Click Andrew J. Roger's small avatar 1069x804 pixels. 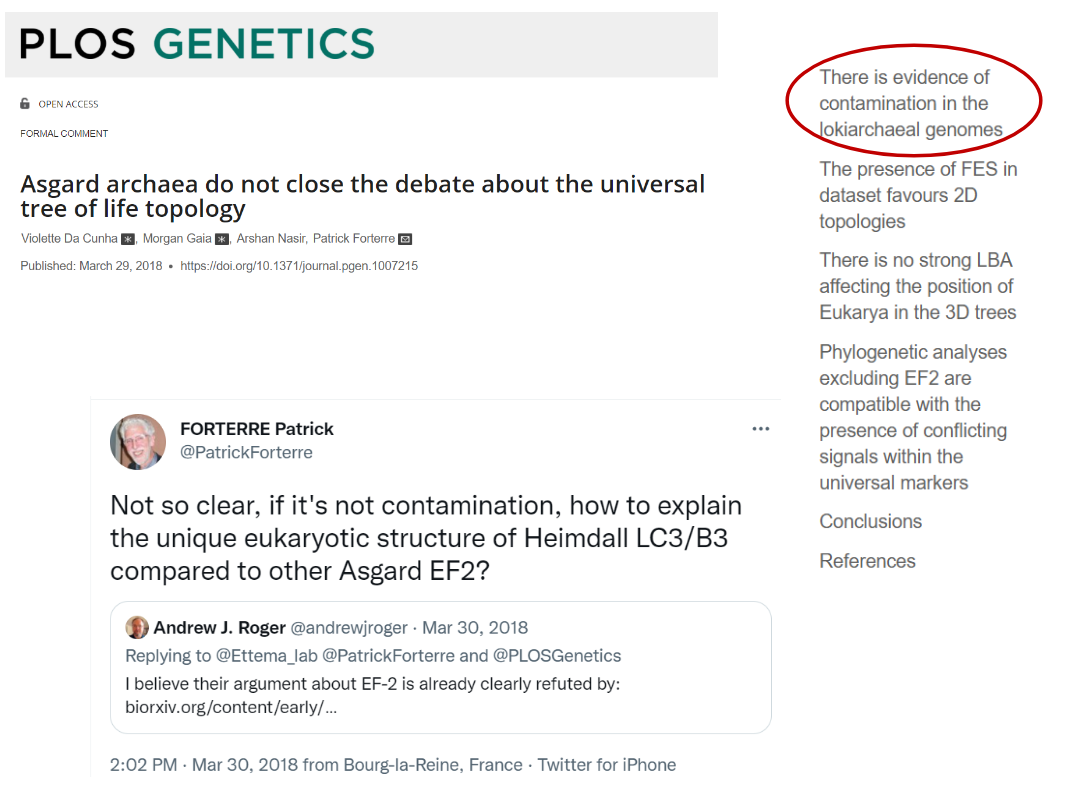137,628
